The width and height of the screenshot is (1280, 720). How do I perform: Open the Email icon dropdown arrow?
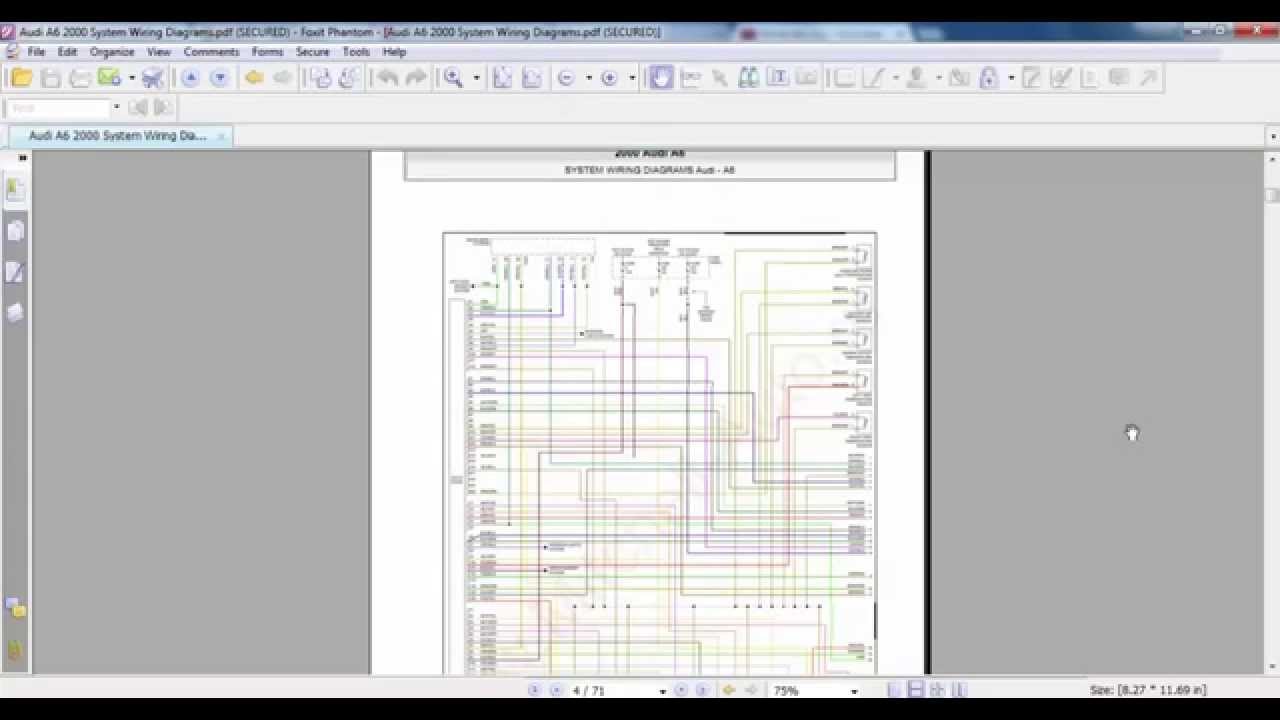coord(131,78)
